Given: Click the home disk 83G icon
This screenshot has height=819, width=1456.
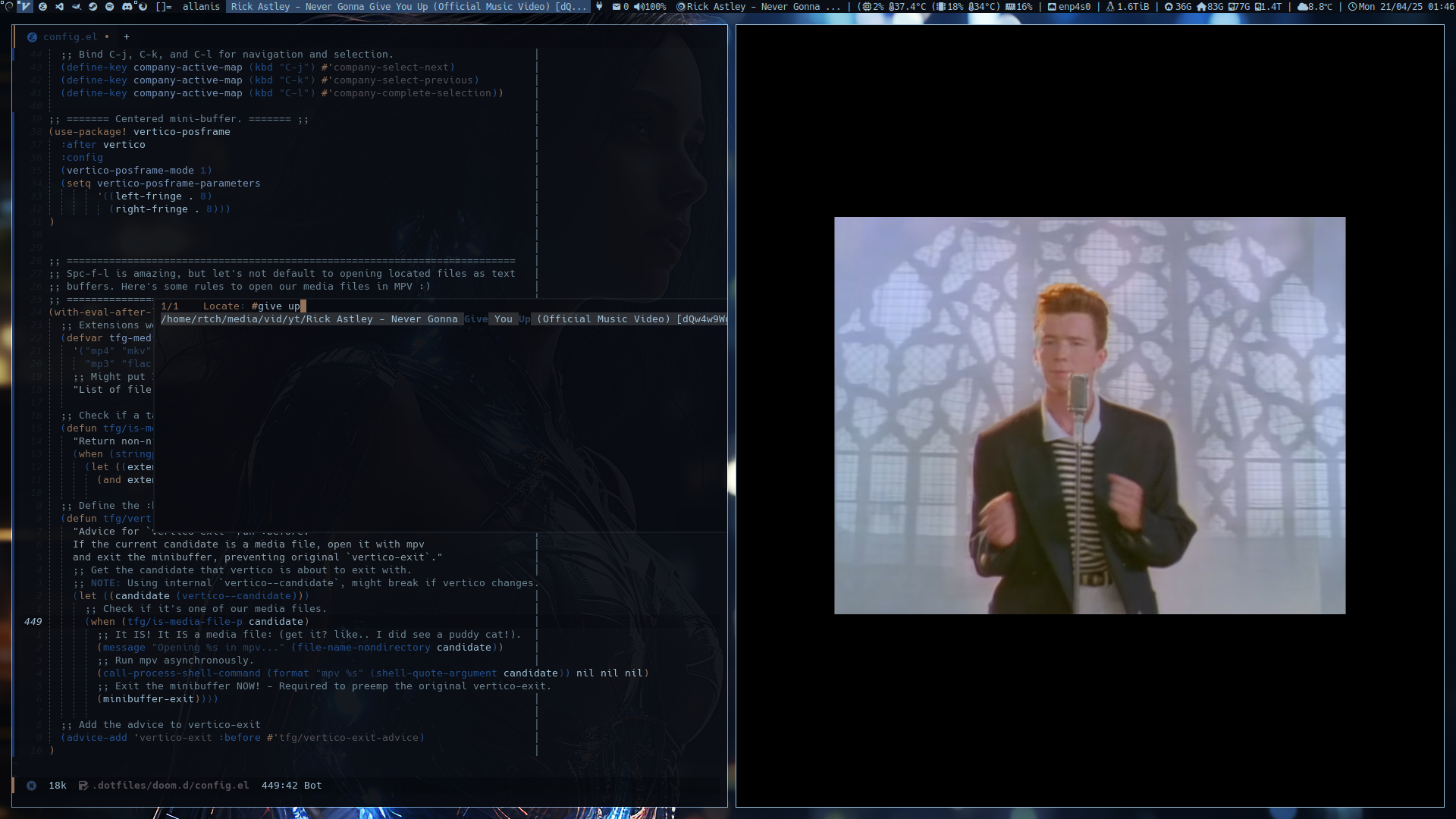Looking at the screenshot, I should [1201, 7].
